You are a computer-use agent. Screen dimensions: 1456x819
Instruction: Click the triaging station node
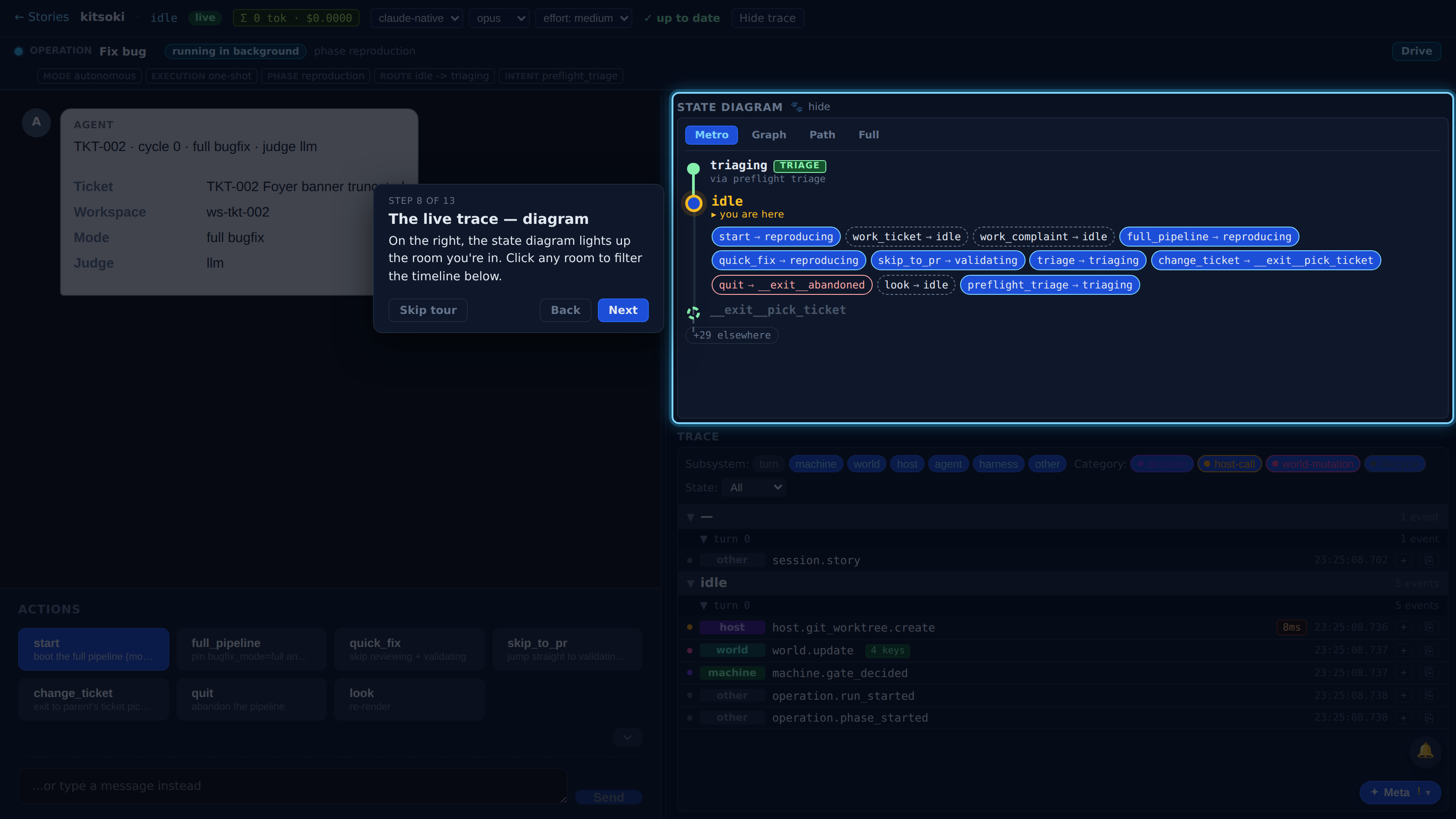point(693,168)
